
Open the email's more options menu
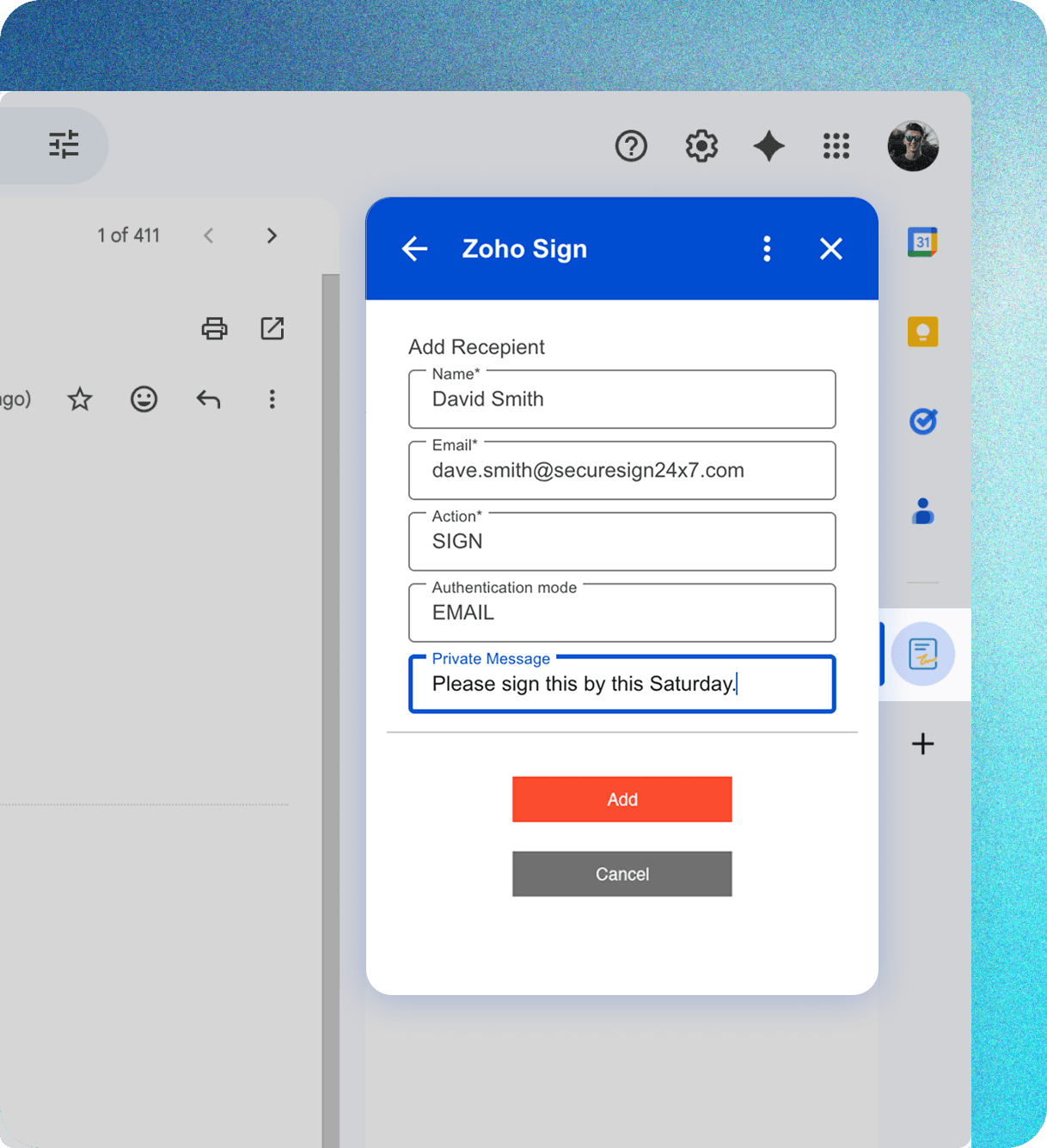click(272, 399)
